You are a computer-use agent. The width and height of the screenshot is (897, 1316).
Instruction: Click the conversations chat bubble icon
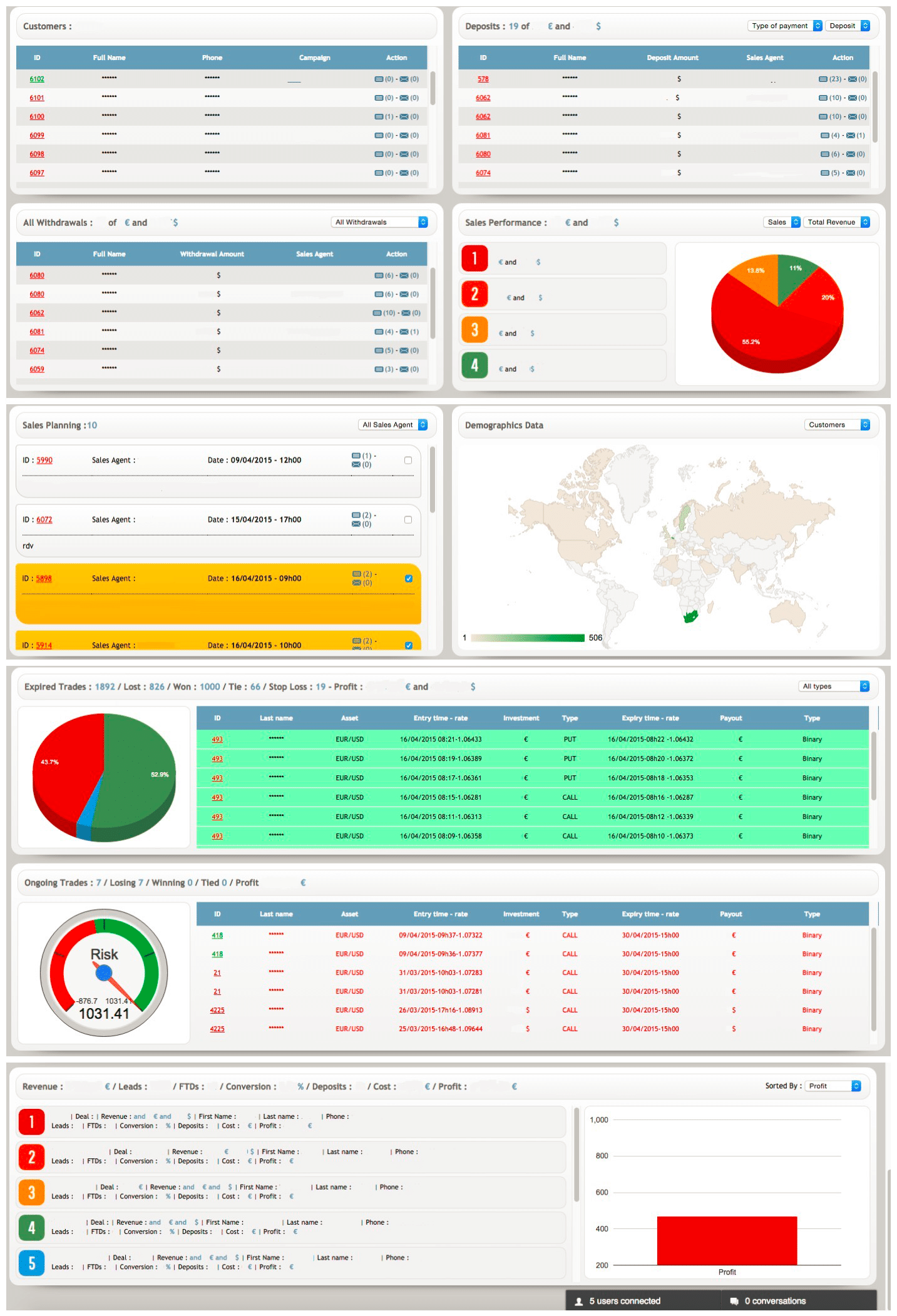click(734, 1302)
